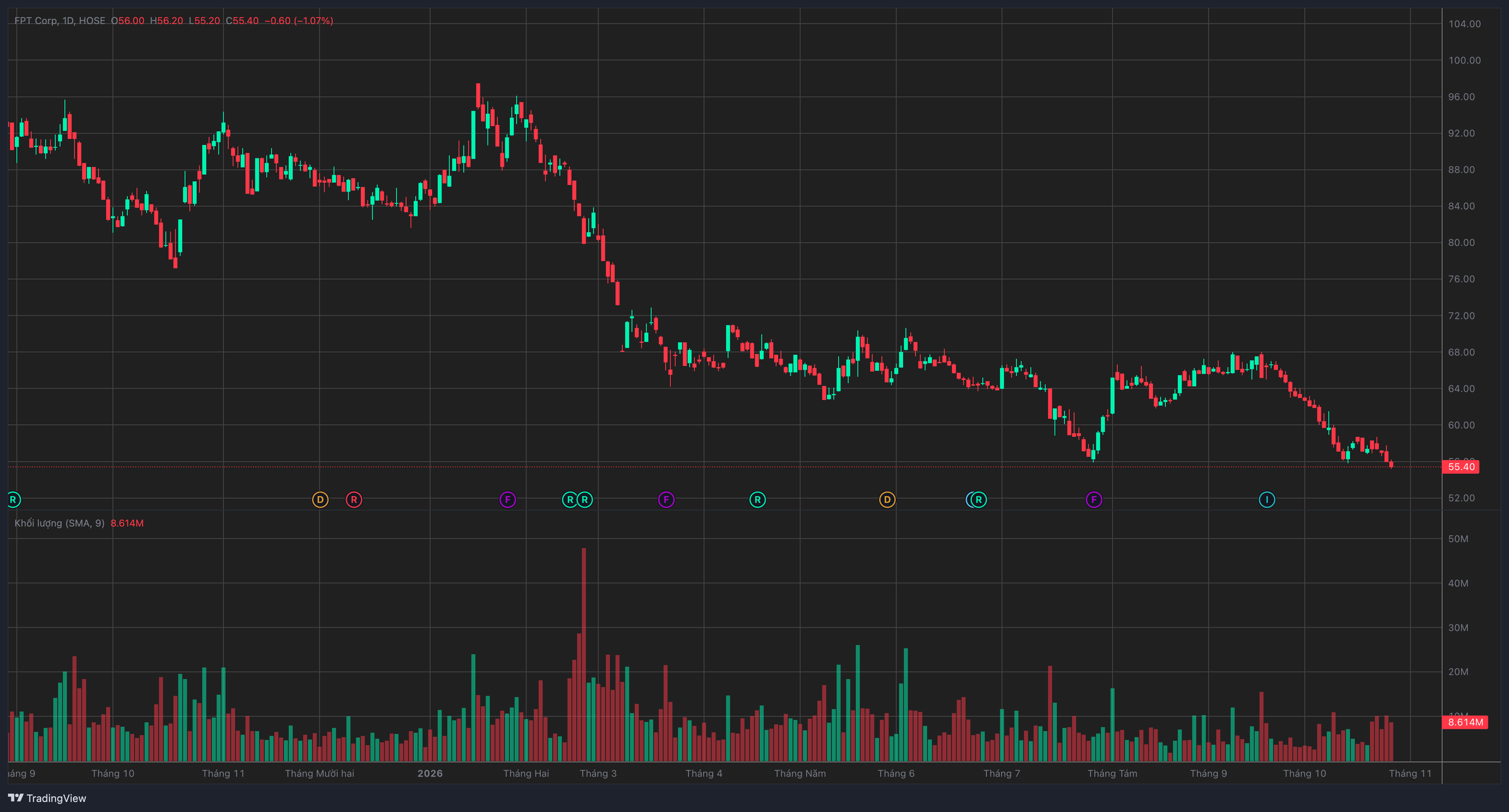The height and width of the screenshot is (812, 1509).
Task: Click the Tháng Tám time axis label
Action: 1112,773
